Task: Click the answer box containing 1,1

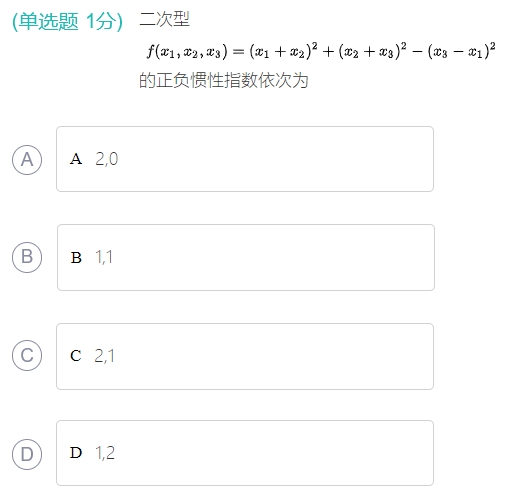Action: click(246, 257)
